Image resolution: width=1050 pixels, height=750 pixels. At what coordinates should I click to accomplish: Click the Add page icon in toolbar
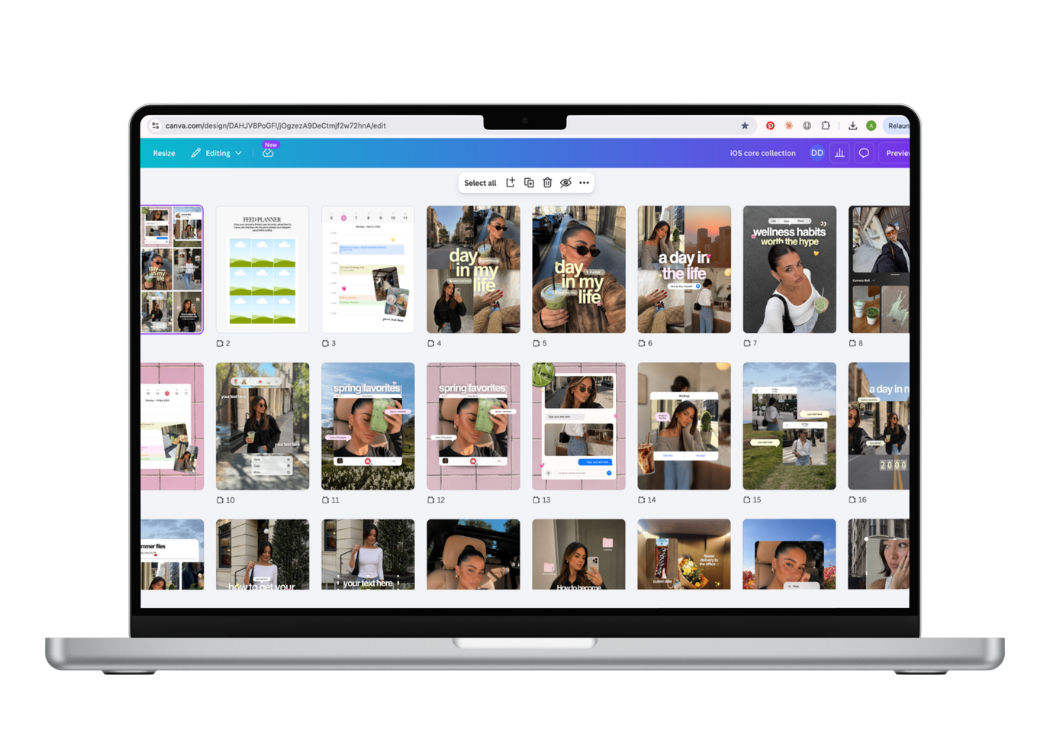point(510,182)
